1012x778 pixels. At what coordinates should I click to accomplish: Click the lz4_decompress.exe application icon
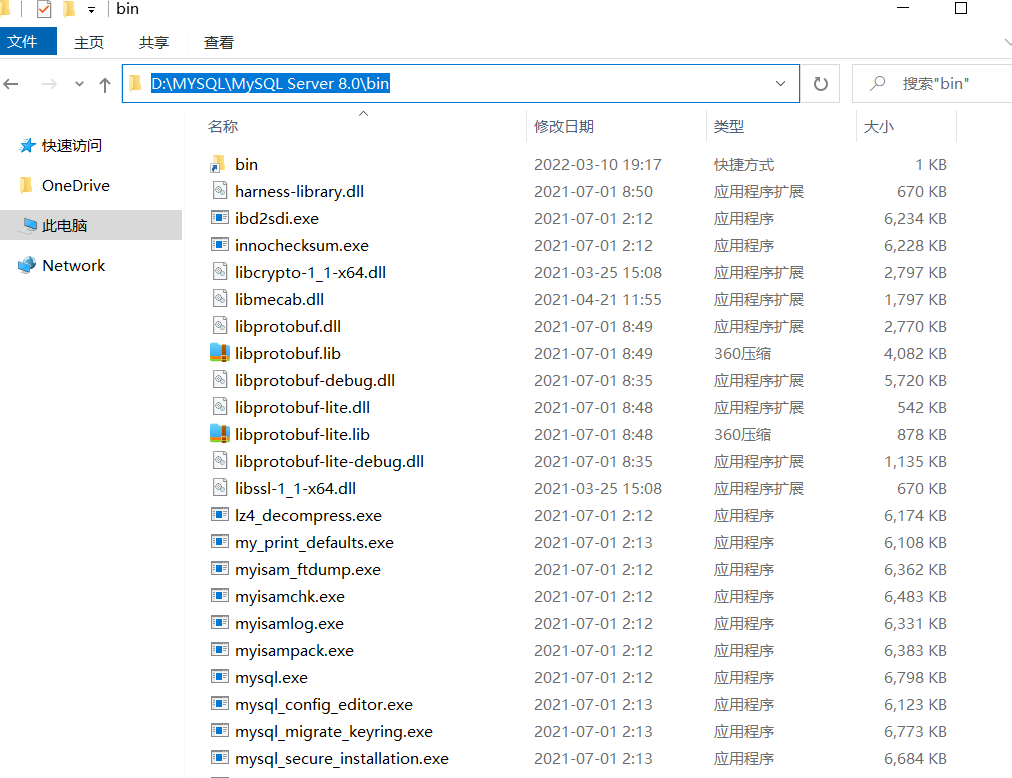220,515
